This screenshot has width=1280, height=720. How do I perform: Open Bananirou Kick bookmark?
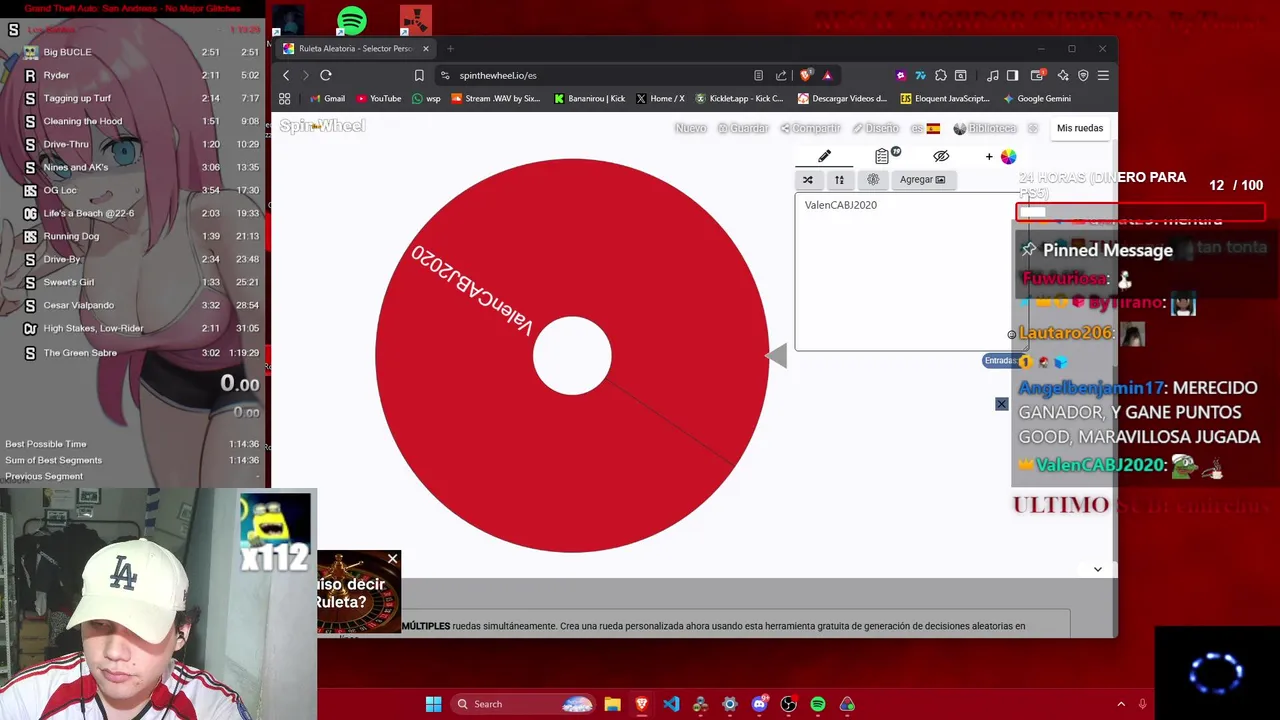(x=589, y=98)
